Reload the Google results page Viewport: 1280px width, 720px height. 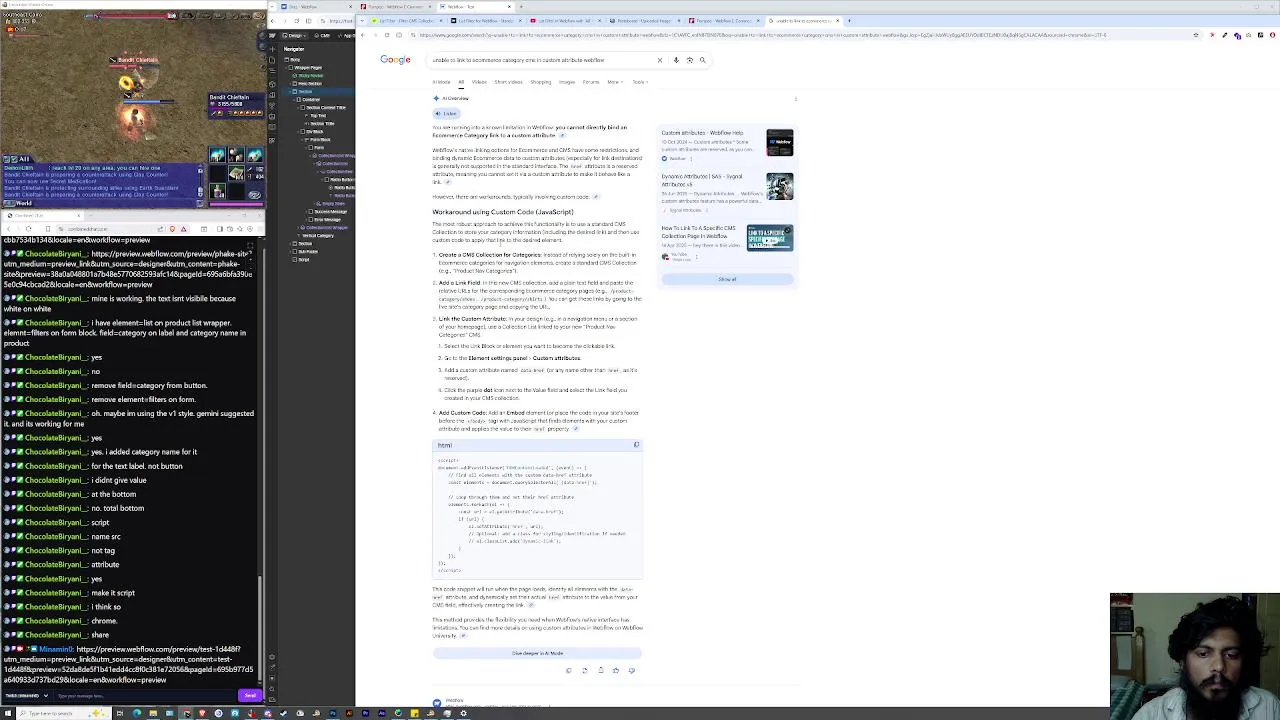click(x=387, y=35)
